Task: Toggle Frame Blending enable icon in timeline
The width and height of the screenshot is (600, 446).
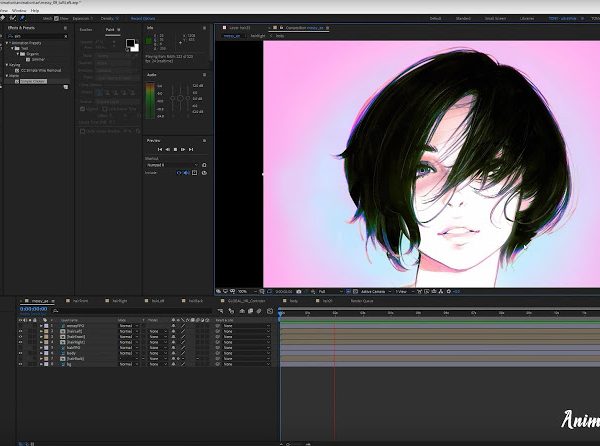Action: click(x=251, y=311)
